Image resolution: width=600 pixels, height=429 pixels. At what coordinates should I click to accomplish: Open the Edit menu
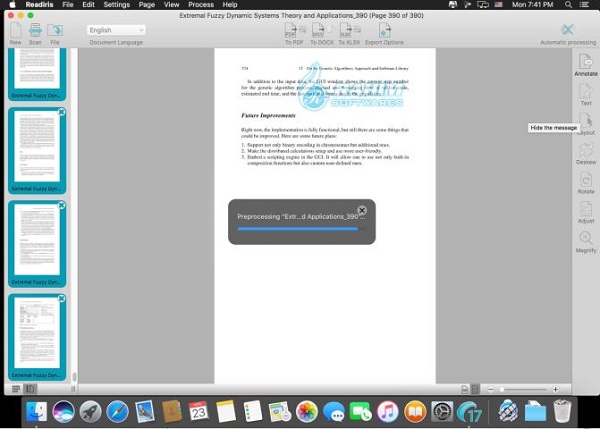pos(88,5)
